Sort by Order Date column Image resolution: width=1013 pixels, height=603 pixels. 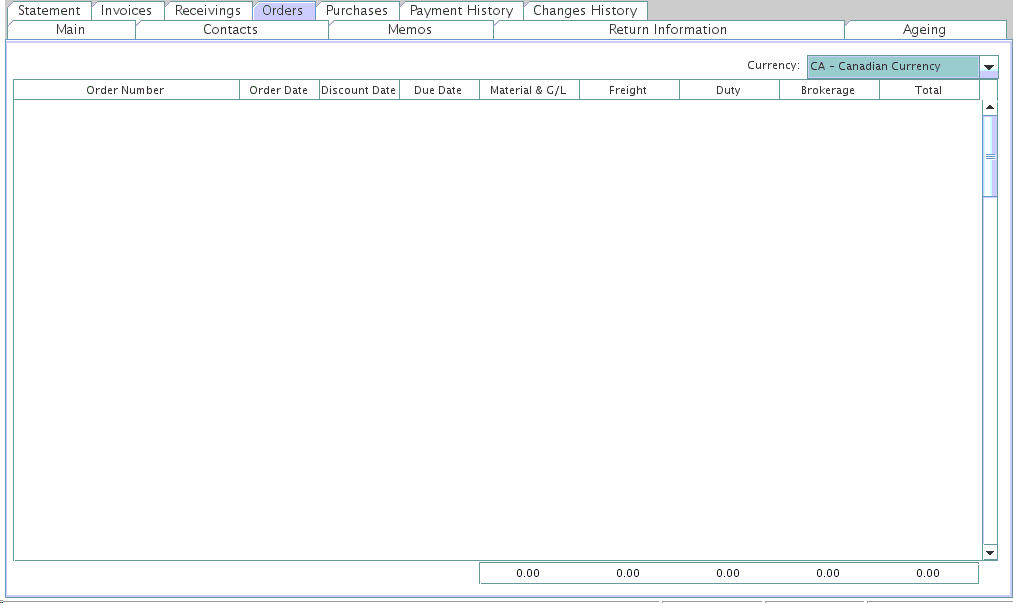(x=279, y=90)
